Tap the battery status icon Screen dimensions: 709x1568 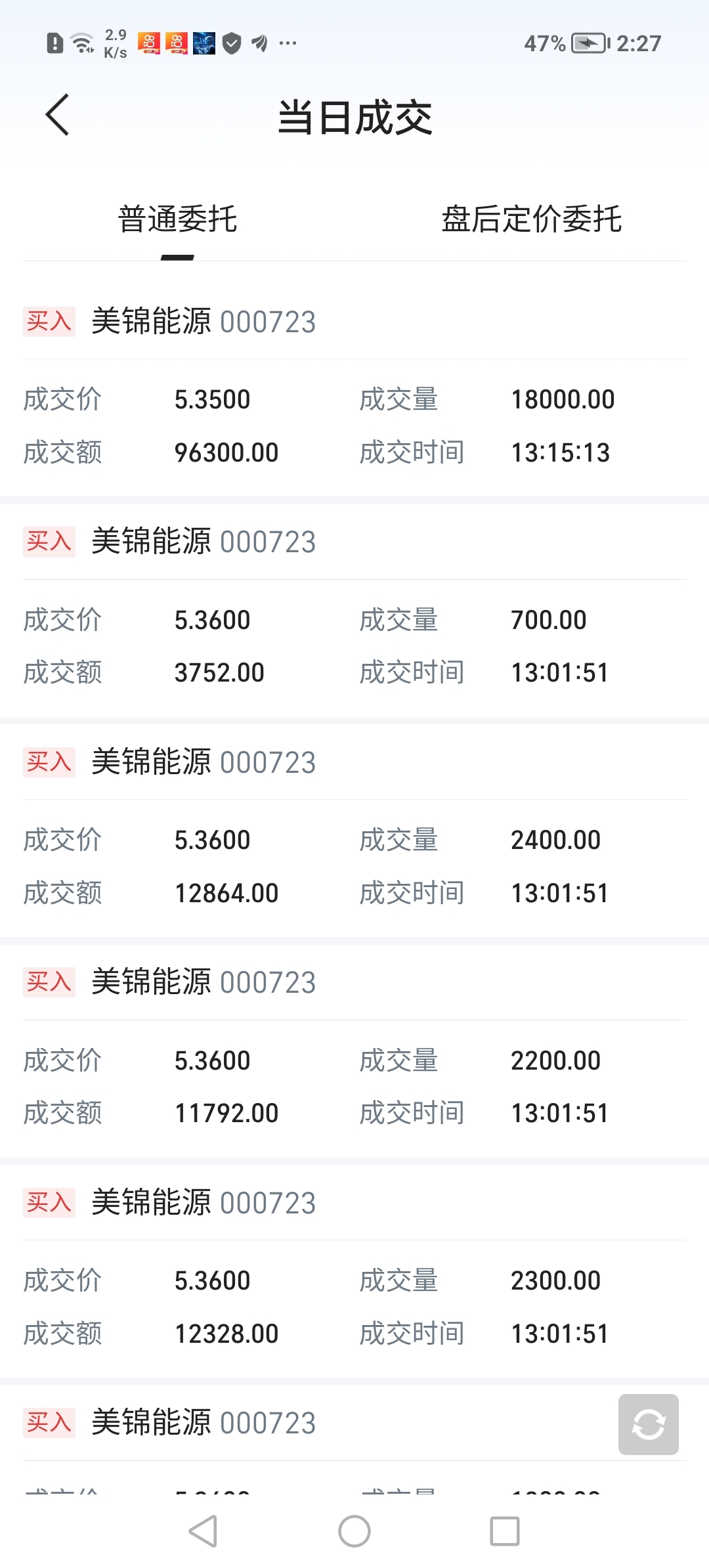(x=589, y=43)
